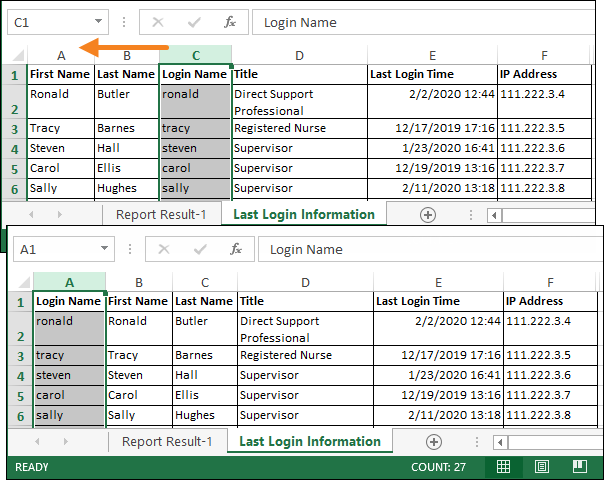The image size is (605, 481).
Task: Click previous sheet arrow in lower window
Action: click(x=37, y=441)
